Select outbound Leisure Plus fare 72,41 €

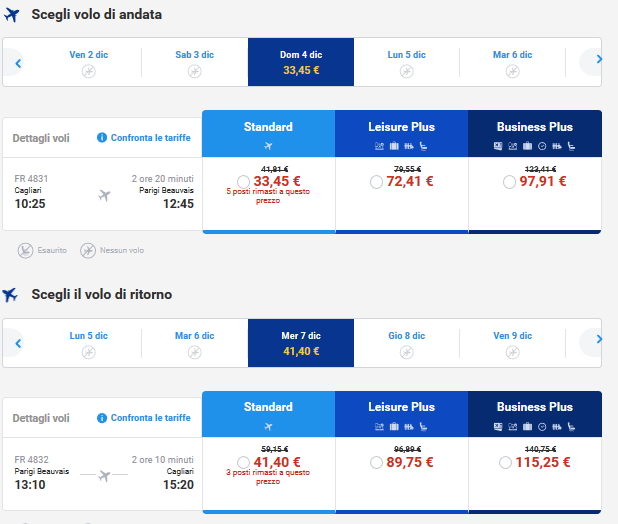376,182
